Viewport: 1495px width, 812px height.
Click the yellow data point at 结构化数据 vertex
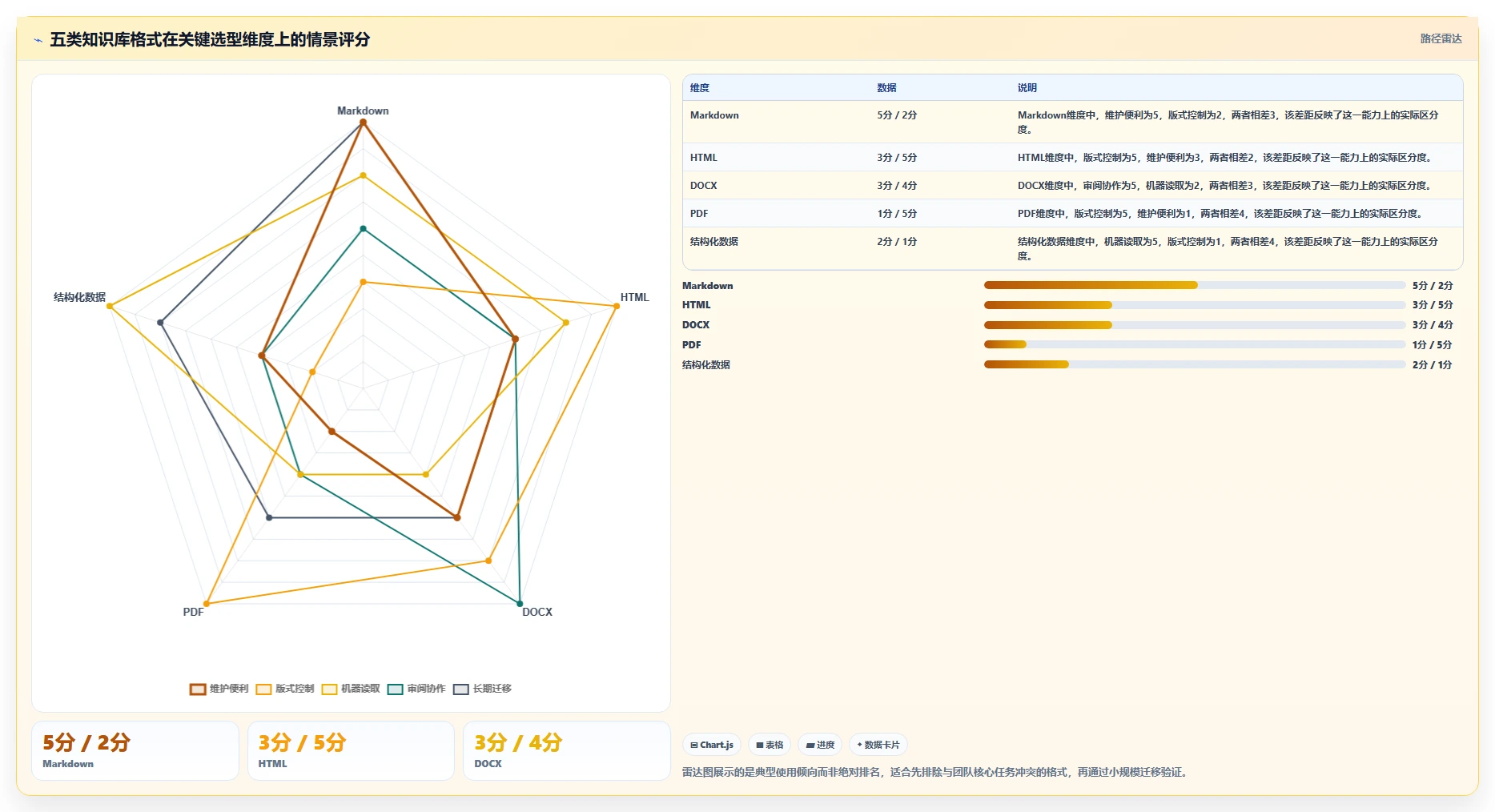[x=110, y=306]
